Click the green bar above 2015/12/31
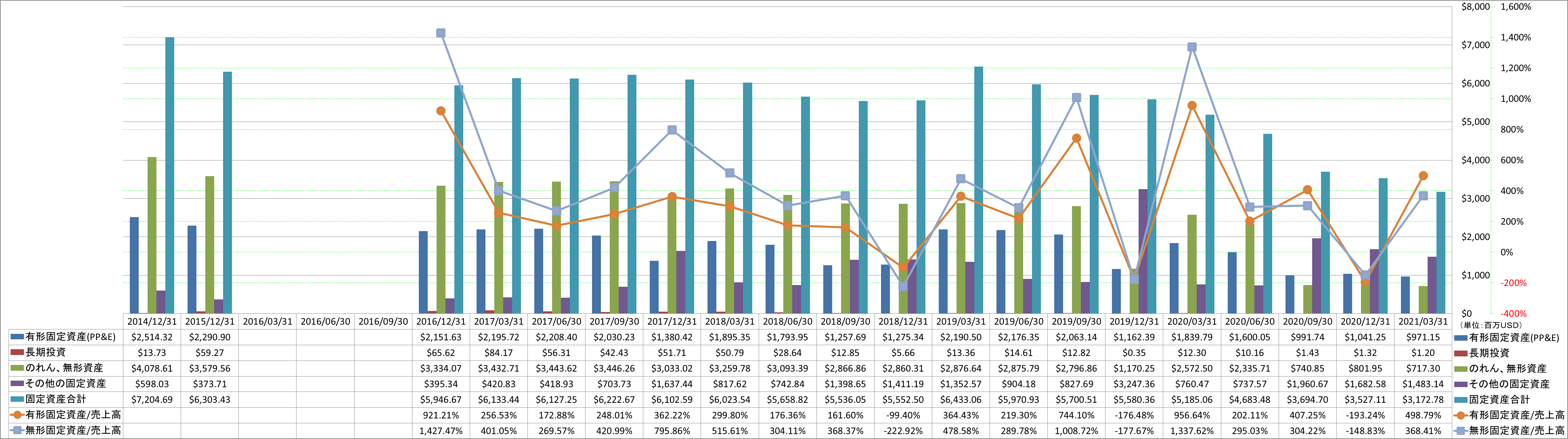Screen dimensions: 1568x439 [209, 245]
